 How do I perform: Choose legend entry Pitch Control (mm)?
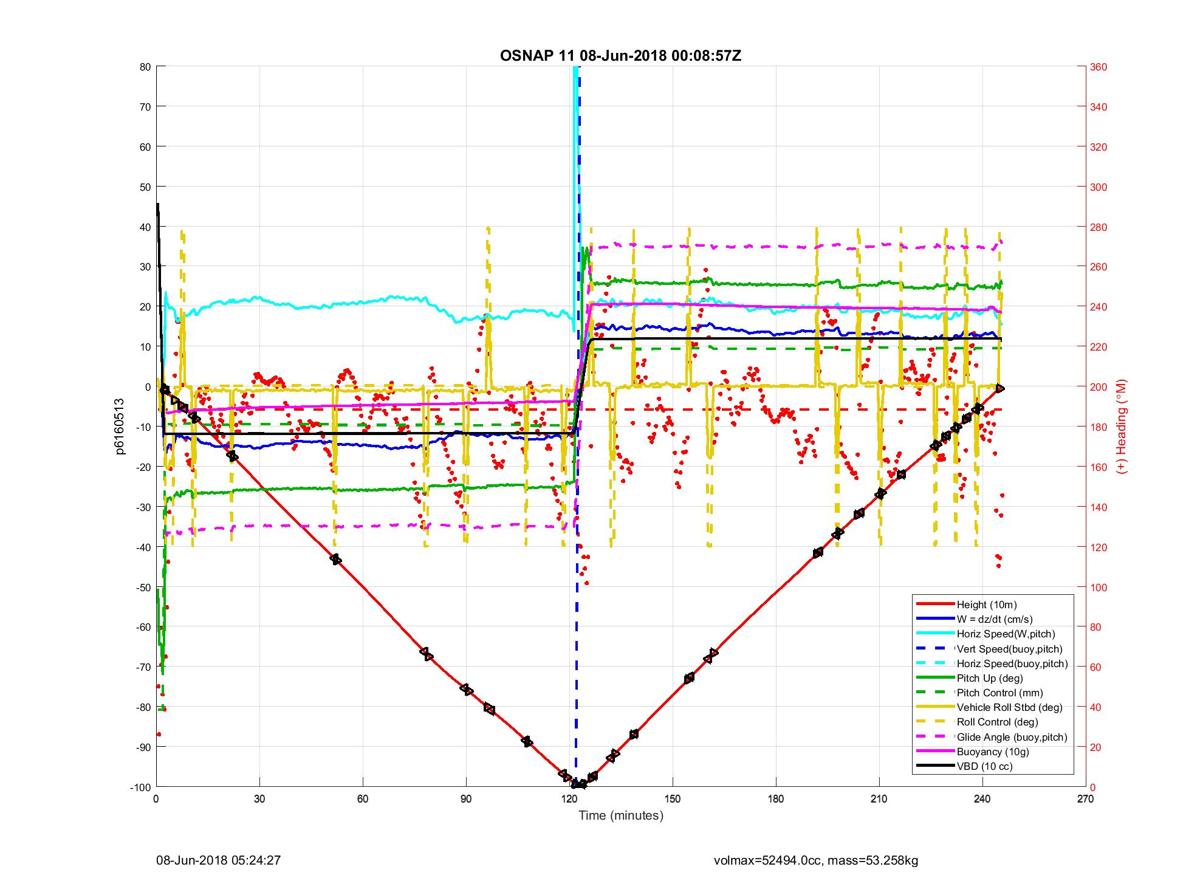pos(998,693)
